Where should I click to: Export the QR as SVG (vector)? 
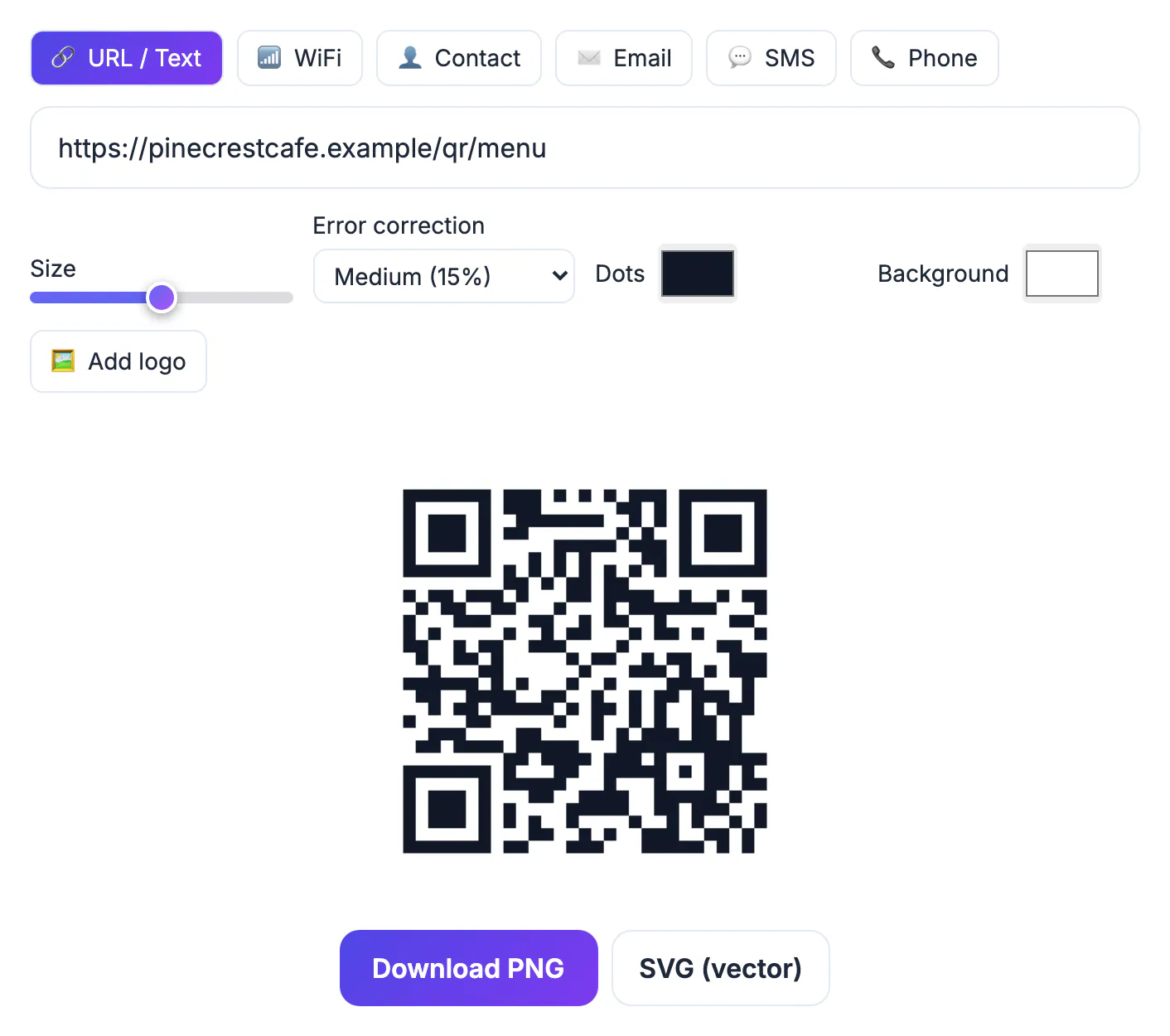[x=721, y=968]
